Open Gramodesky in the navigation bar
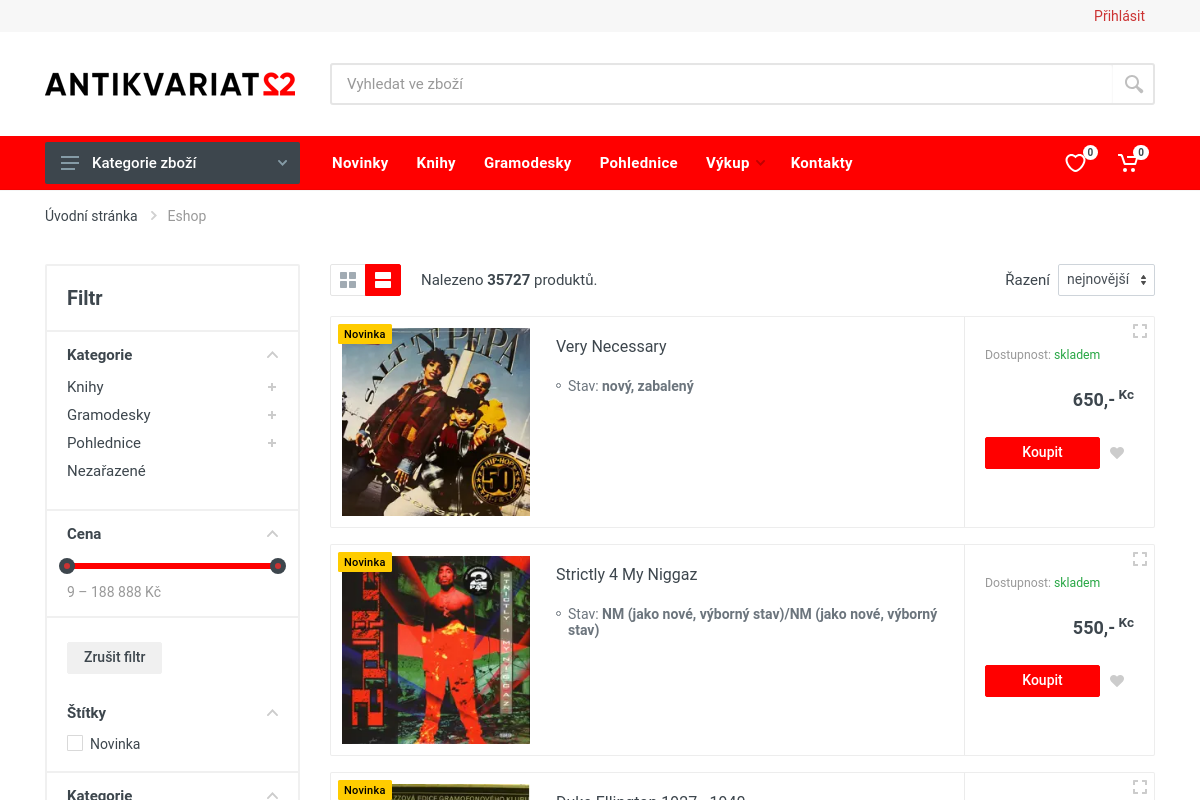Screen dimensions: 1200x800 coord(528,163)
